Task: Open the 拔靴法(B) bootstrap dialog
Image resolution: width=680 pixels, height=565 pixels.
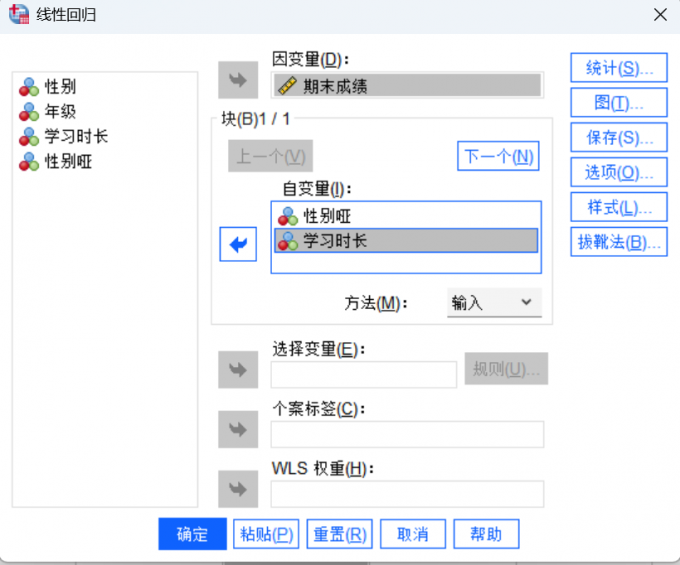Action: coord(619,242)
